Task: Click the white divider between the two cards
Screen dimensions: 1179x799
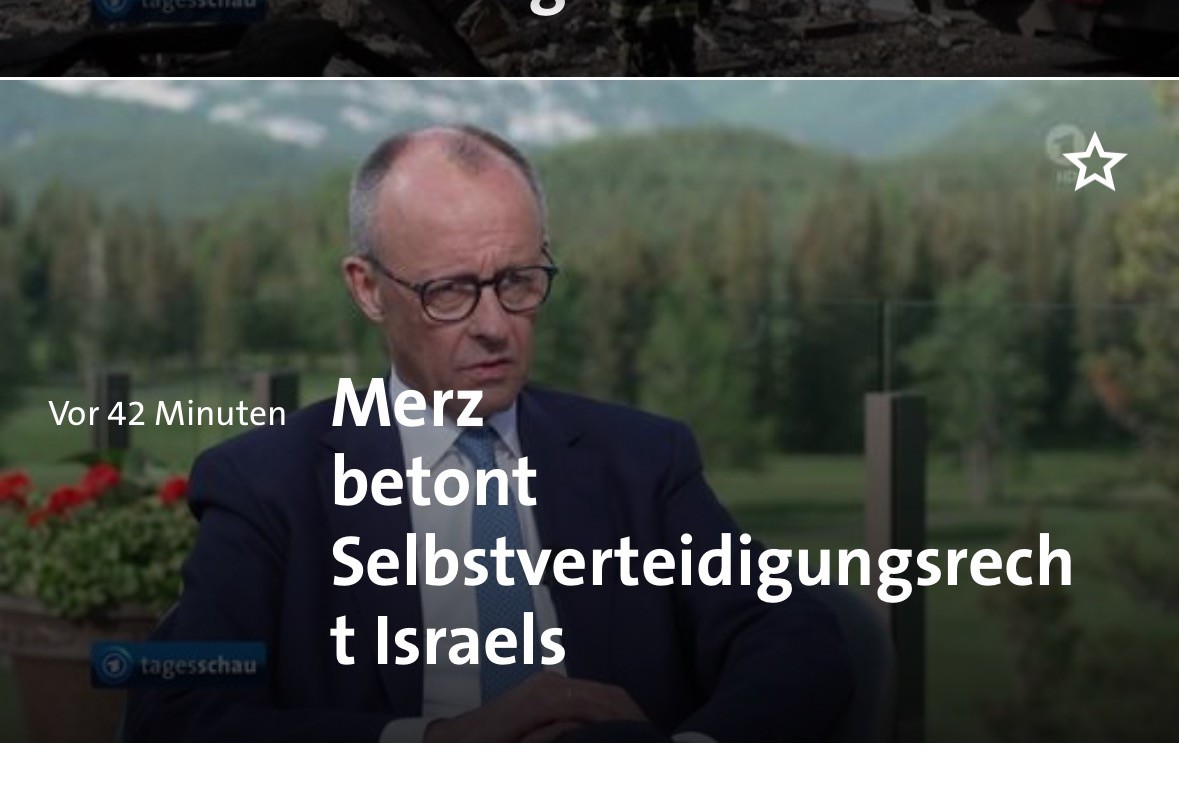Action: (x=590, y=78)
